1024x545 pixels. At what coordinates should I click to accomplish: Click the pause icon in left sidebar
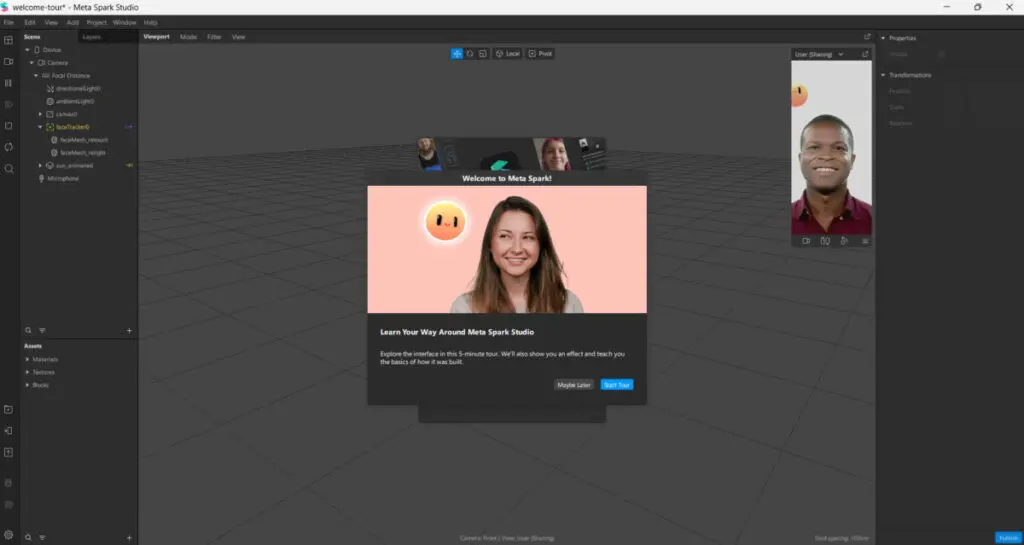point(8,83)
